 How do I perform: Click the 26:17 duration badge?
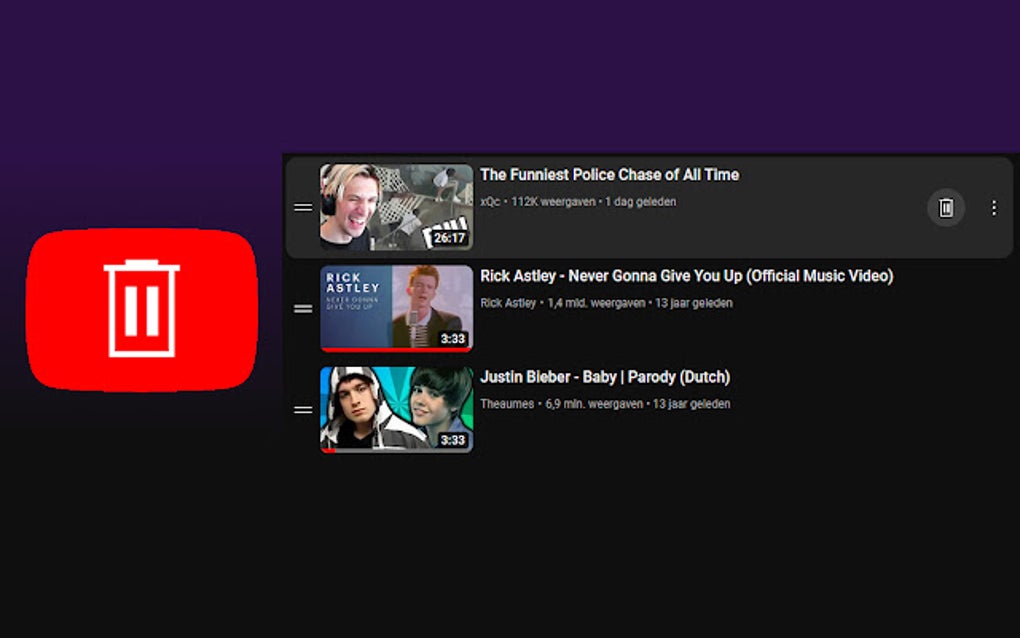[x=449, y=238]
